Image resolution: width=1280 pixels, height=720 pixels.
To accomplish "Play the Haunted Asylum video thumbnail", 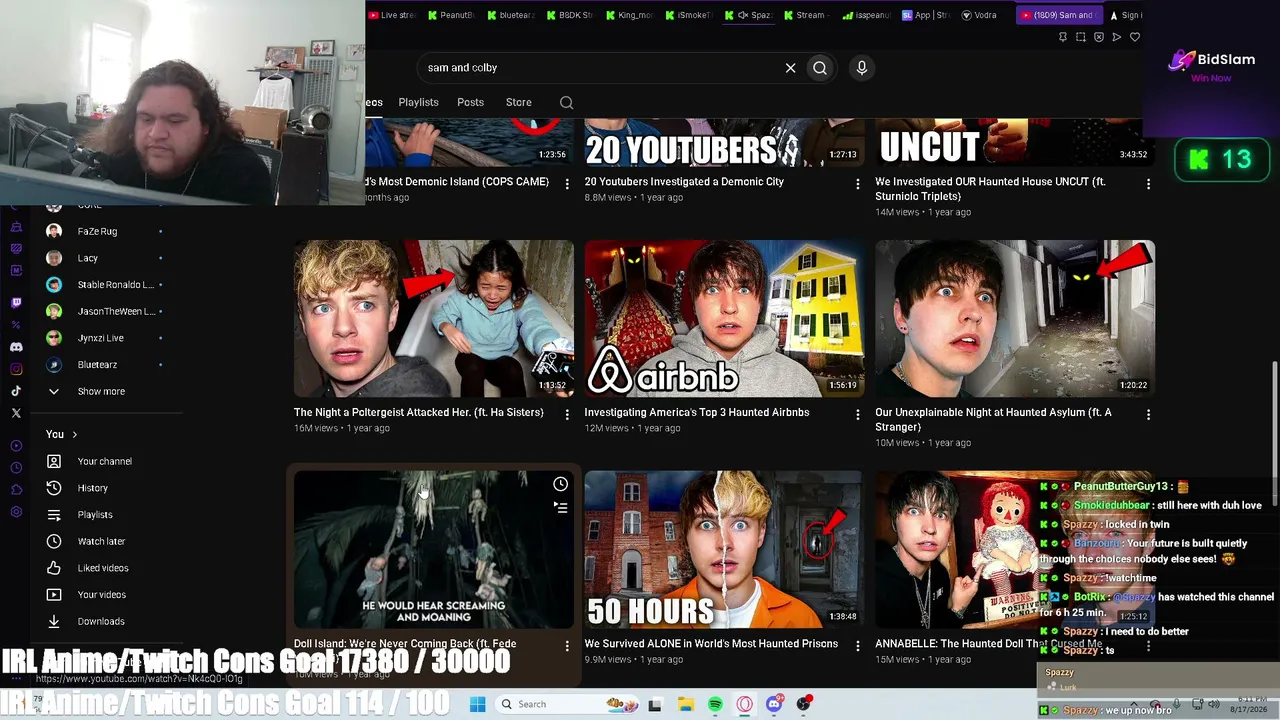I will point(1015,319).
